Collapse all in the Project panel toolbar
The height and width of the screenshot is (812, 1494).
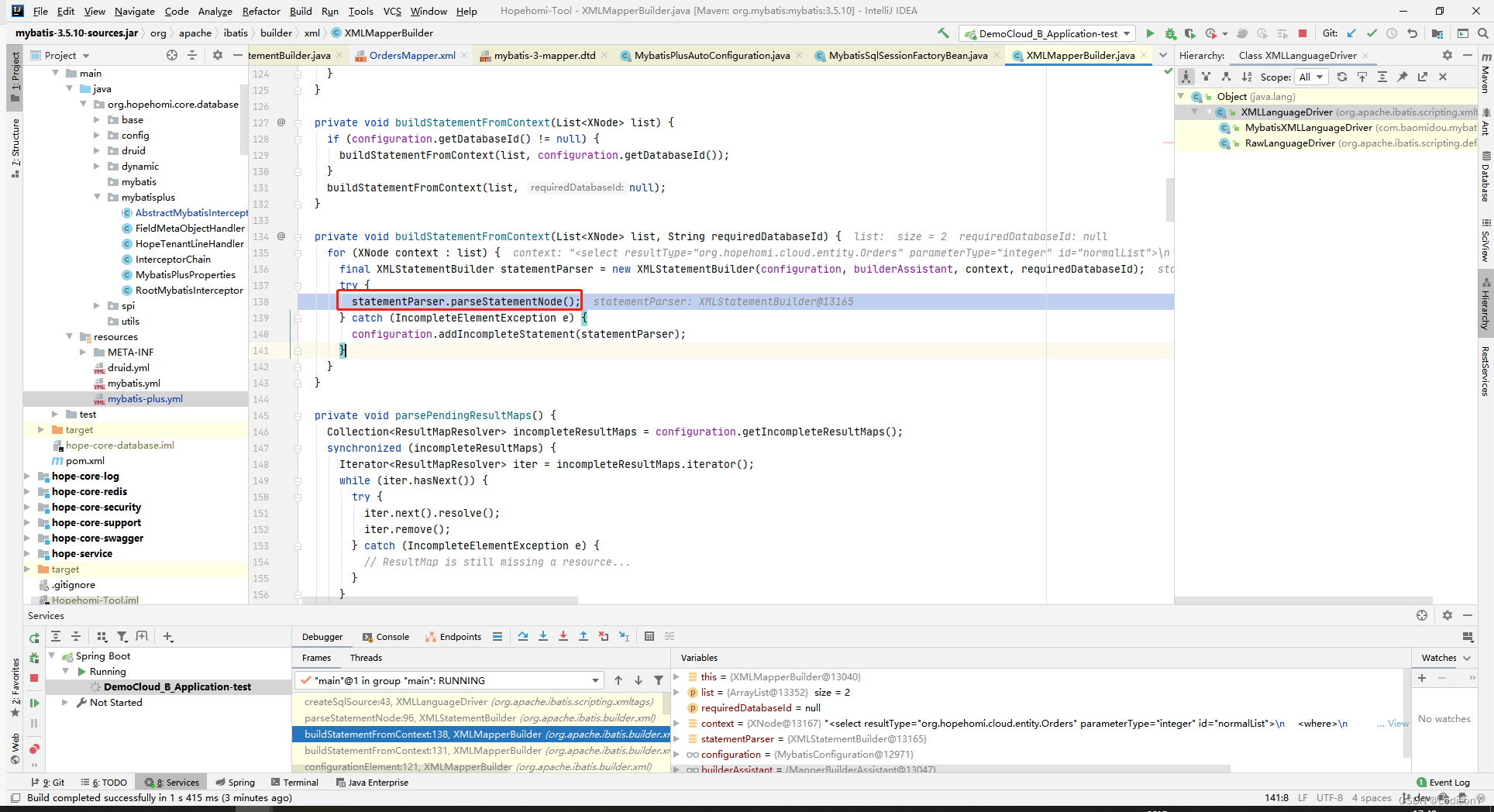(192, 55)
